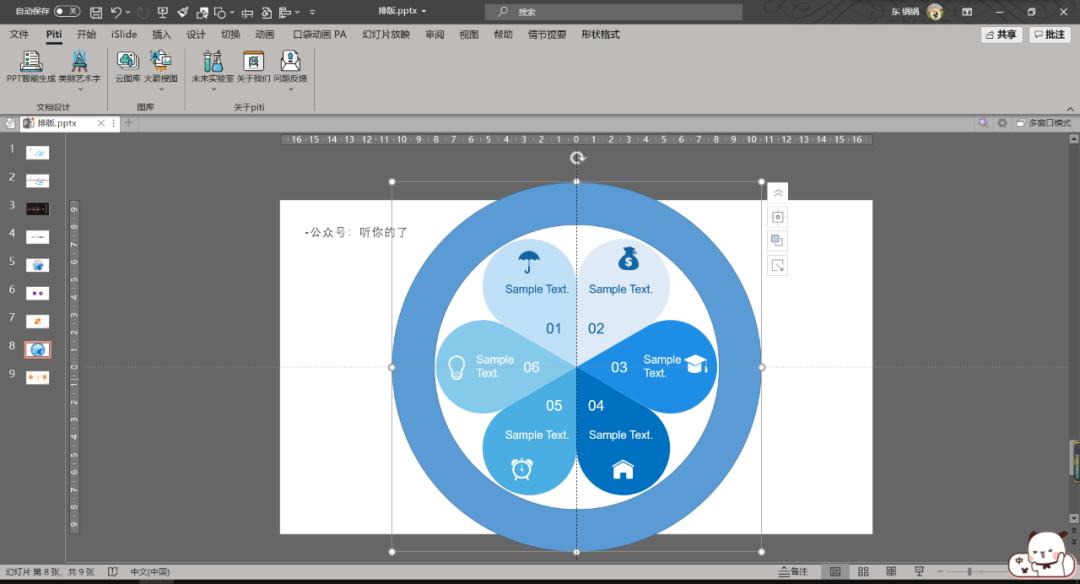Open the 云图库 cloud gallery
Viewport: 1080px width, 584px height.
[127, 62]
